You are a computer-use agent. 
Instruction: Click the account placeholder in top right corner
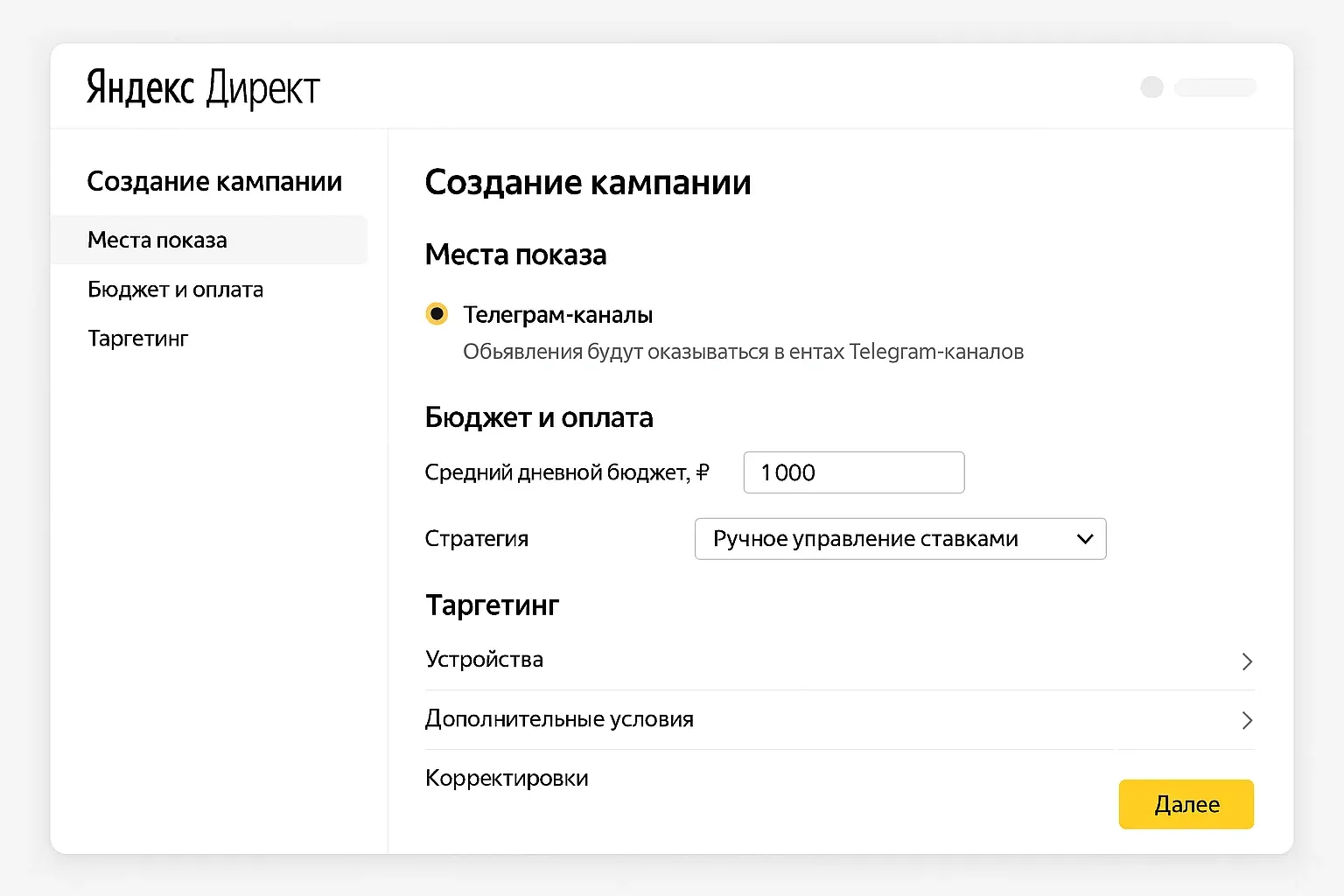pos(1215,87)
